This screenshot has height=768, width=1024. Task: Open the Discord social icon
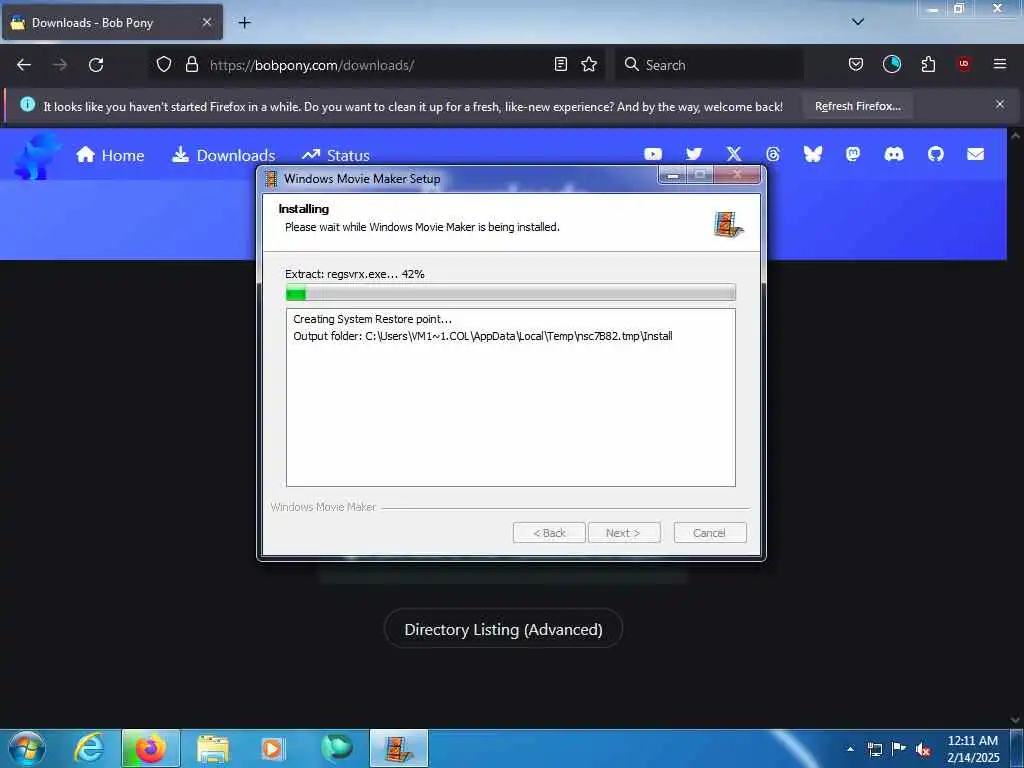pyautogui.click(x=893, y=154)
